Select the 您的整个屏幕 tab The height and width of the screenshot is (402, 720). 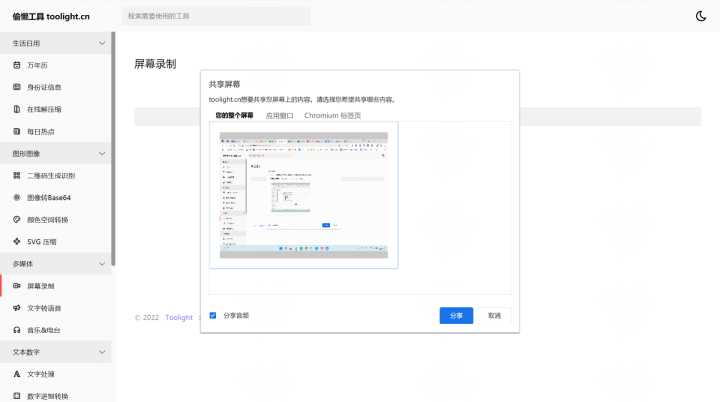coord(234,115)
